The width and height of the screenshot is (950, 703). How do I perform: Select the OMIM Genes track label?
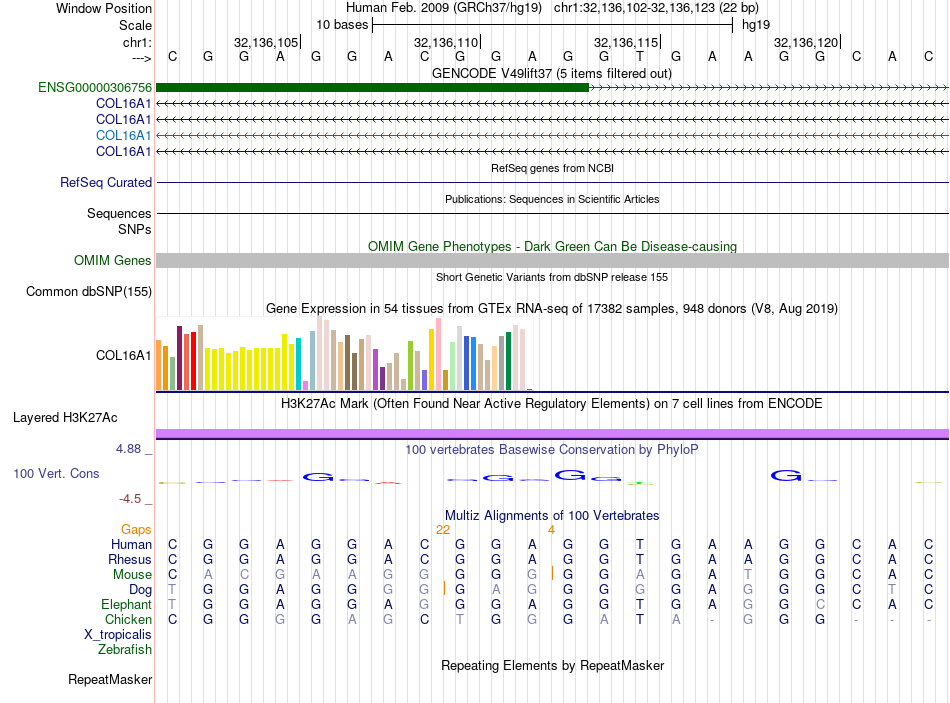pyautogui.click(x=112, y=260)
